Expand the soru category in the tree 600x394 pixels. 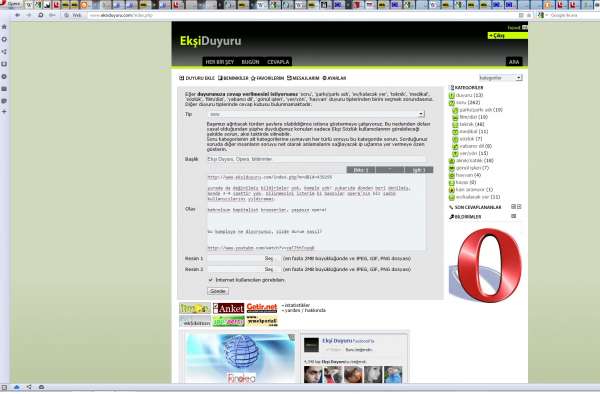click(x=452, y=103)
